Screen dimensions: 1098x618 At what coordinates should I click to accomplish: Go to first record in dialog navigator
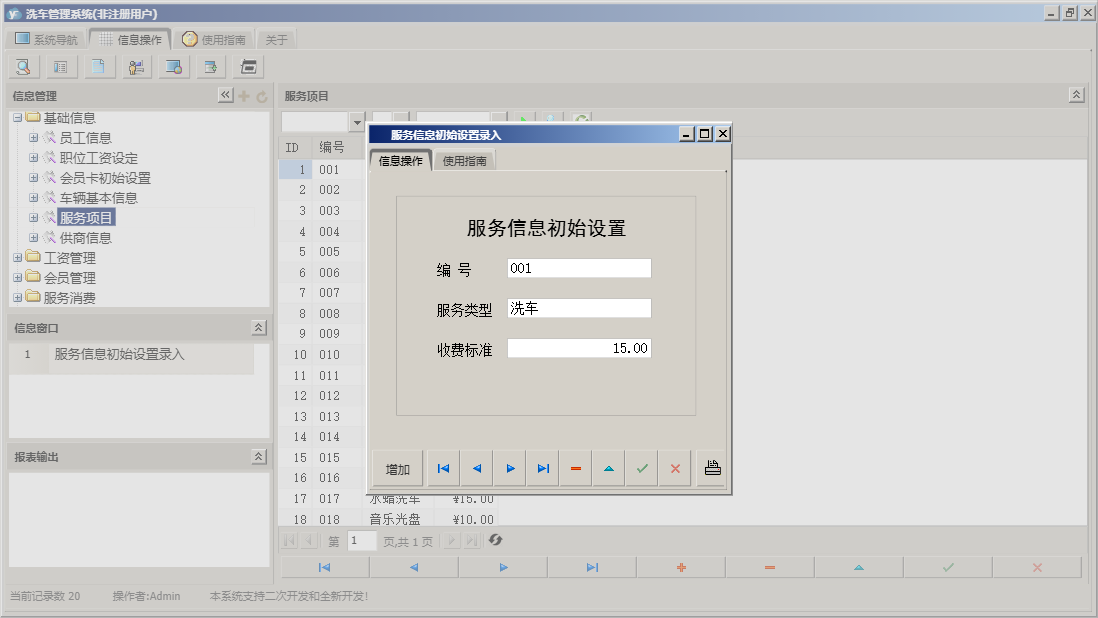tap(443, 468)
